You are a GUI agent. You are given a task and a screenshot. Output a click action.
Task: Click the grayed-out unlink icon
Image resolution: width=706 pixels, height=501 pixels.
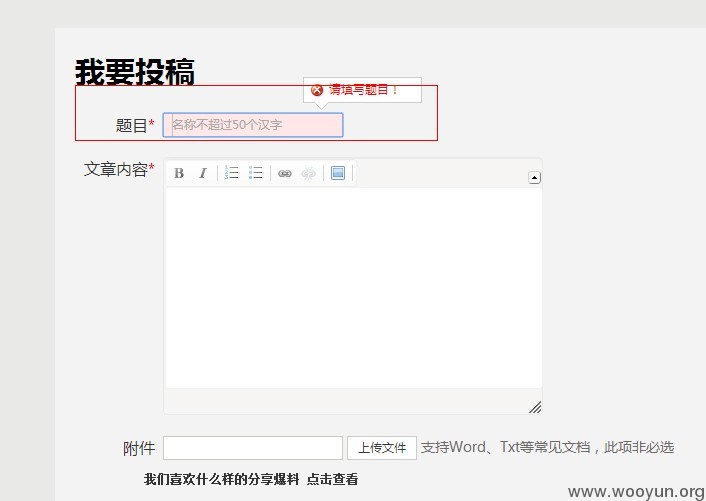pos(308,173)
